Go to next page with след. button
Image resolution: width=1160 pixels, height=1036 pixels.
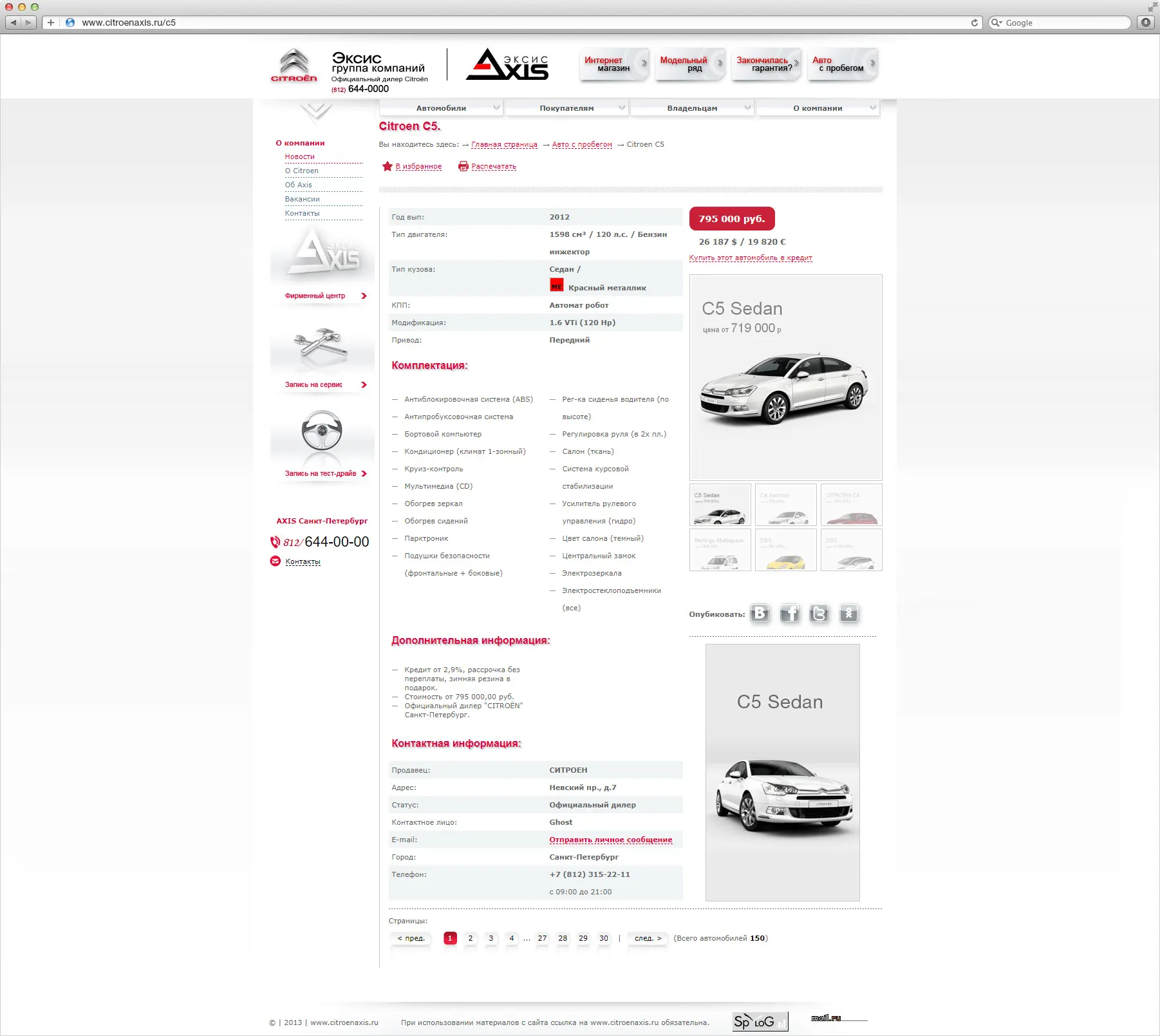point(648,938)
